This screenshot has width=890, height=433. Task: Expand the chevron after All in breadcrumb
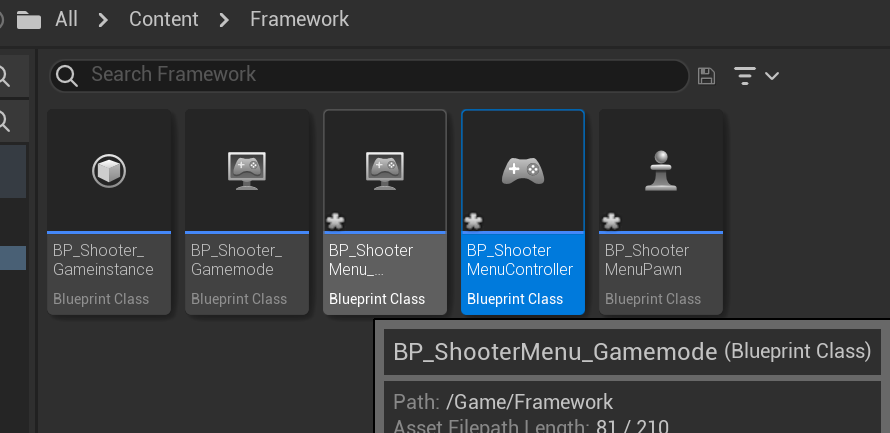(x=103, y=20)
